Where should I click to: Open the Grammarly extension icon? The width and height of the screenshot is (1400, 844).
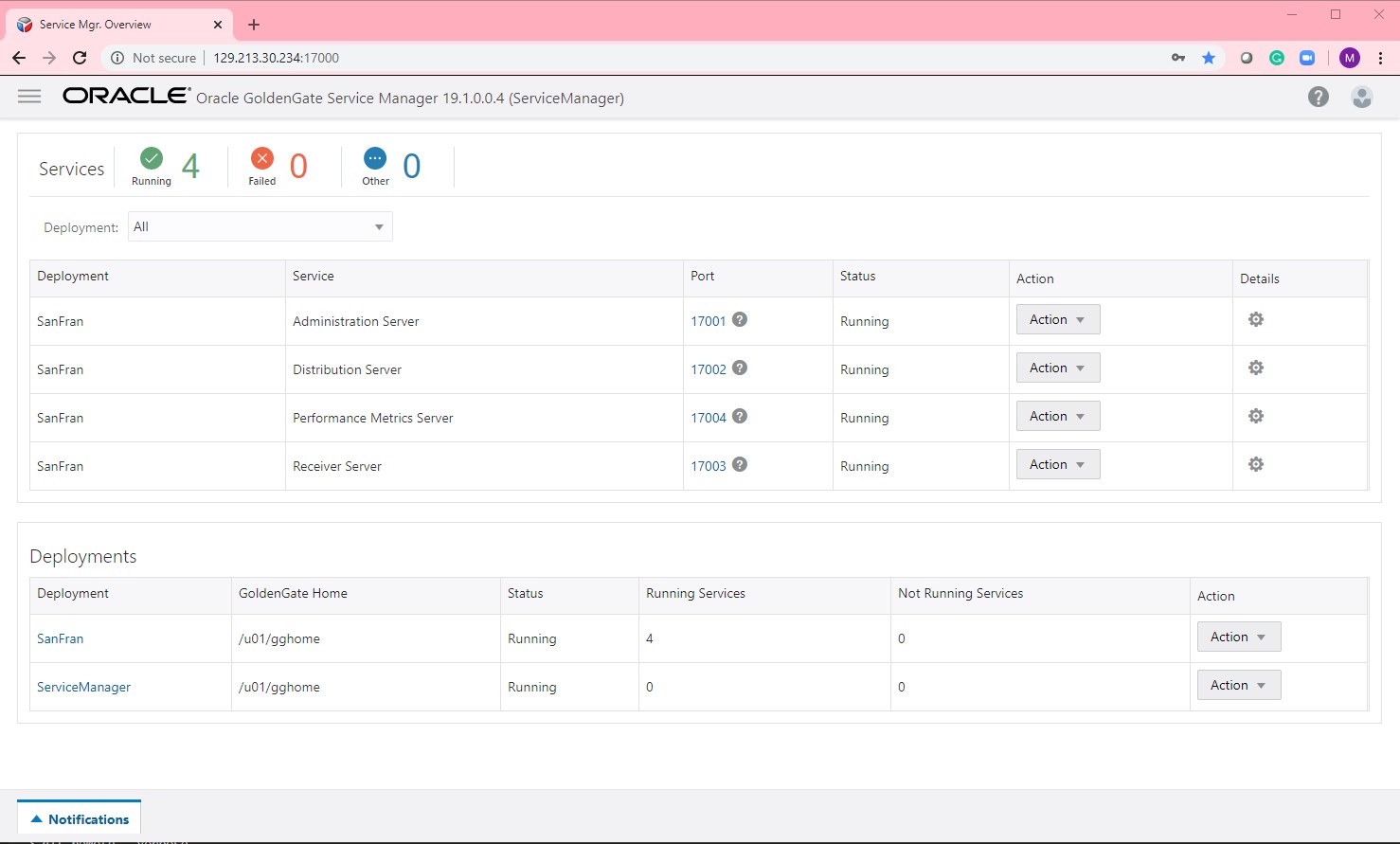click(x=1277, y=58)
